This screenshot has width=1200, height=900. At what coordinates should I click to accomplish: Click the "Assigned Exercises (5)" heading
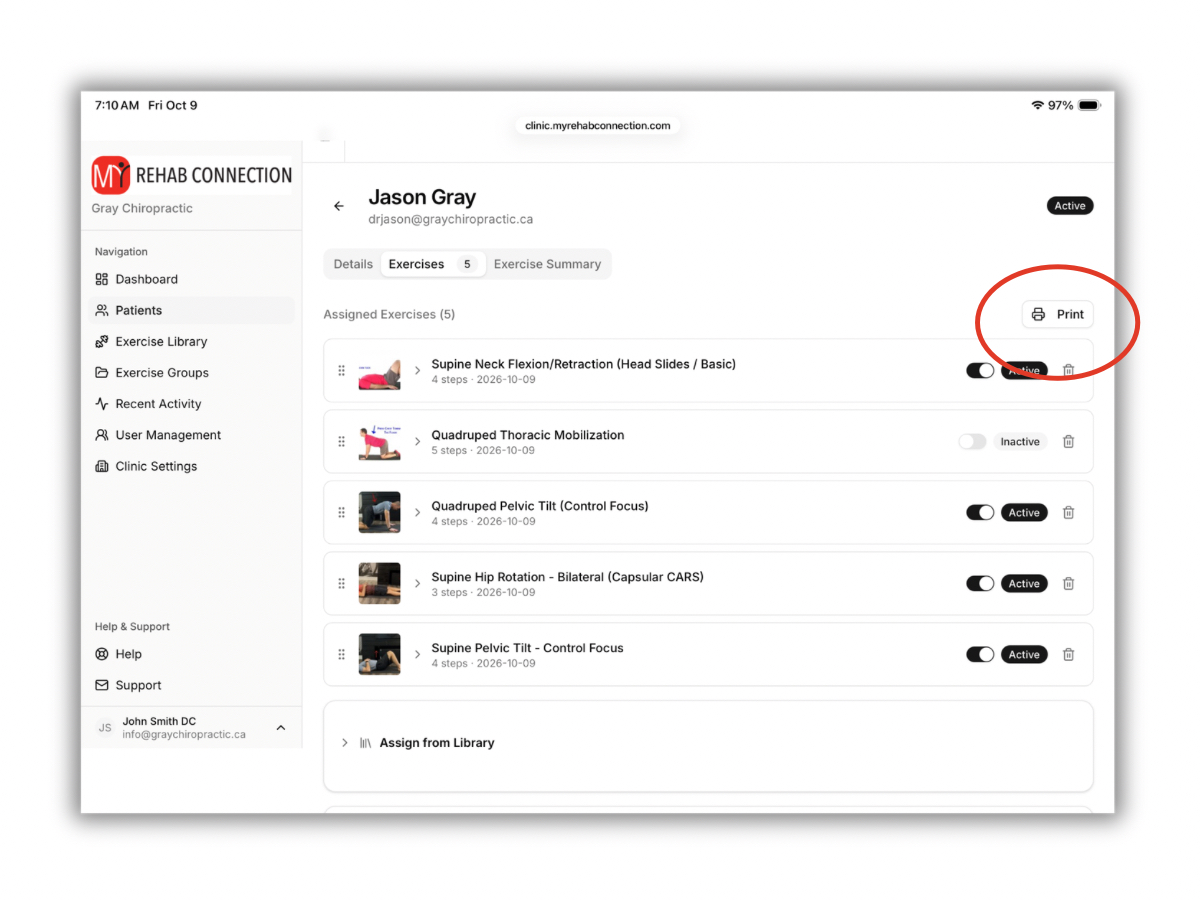tap(389, 314)
